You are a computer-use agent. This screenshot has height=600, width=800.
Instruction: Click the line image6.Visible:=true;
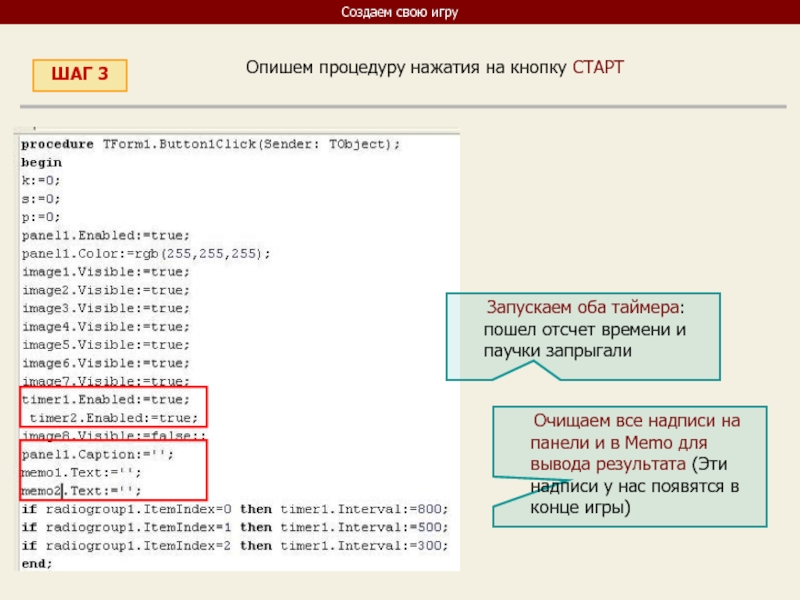106,363
